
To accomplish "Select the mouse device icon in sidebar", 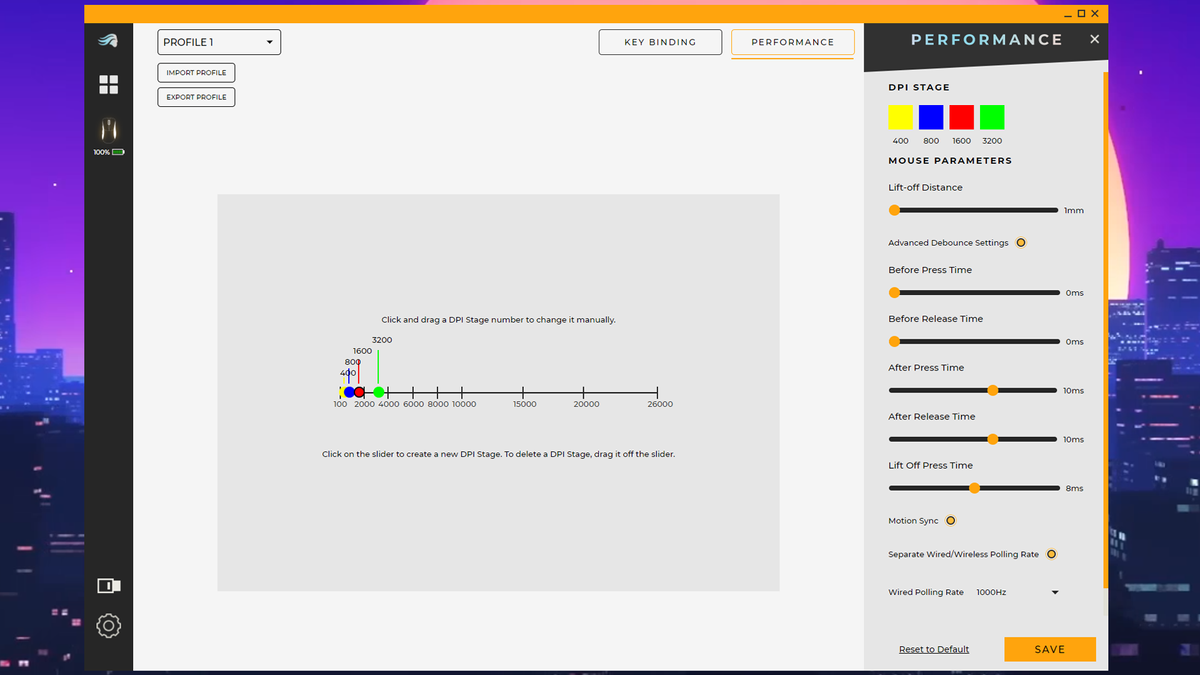I will (x=108, y=130).
